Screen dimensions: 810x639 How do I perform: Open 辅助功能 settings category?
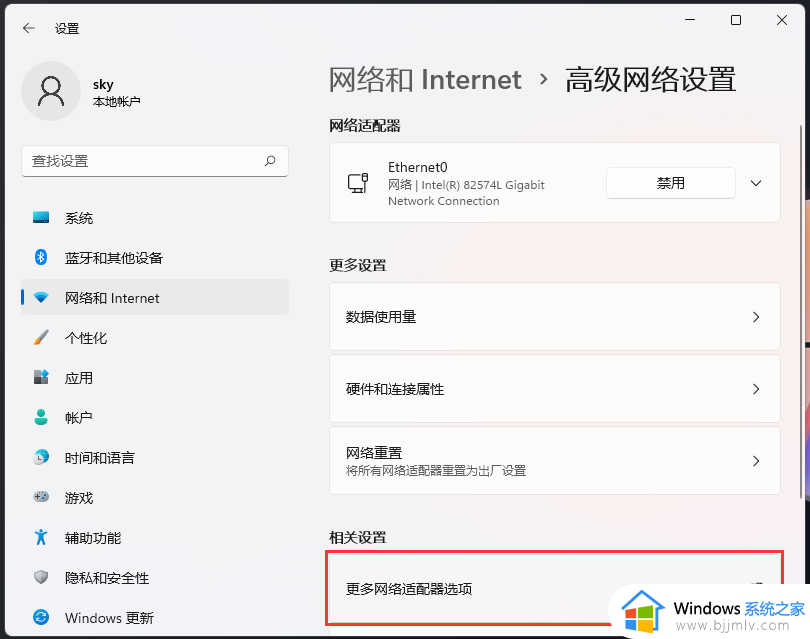coord(154,538)
